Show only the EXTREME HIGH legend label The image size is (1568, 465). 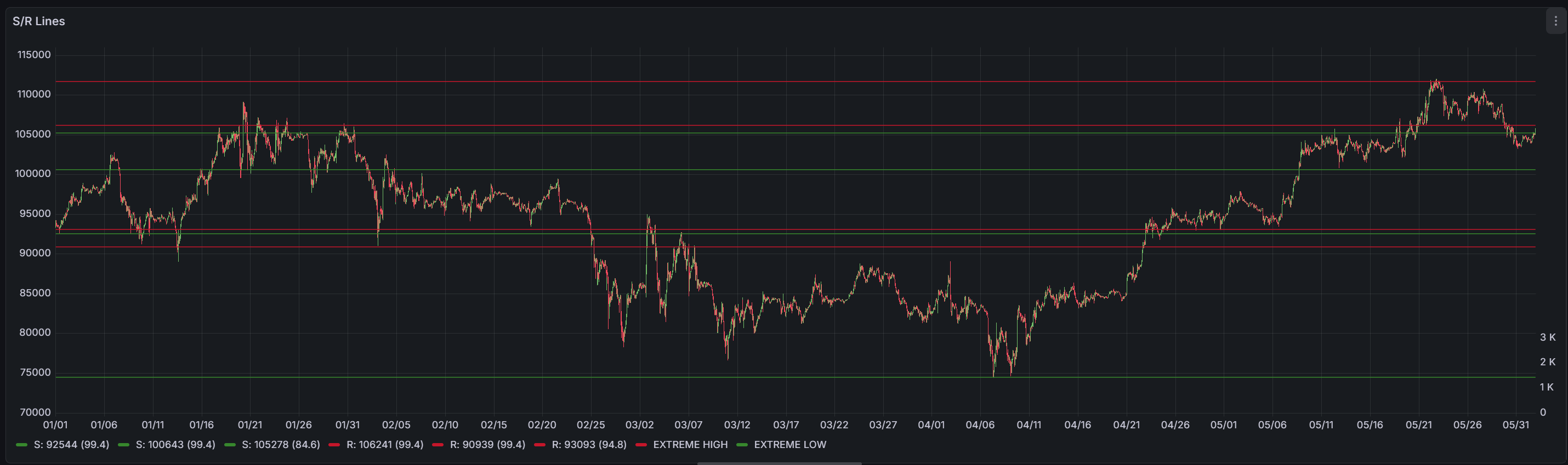[690, 444]
